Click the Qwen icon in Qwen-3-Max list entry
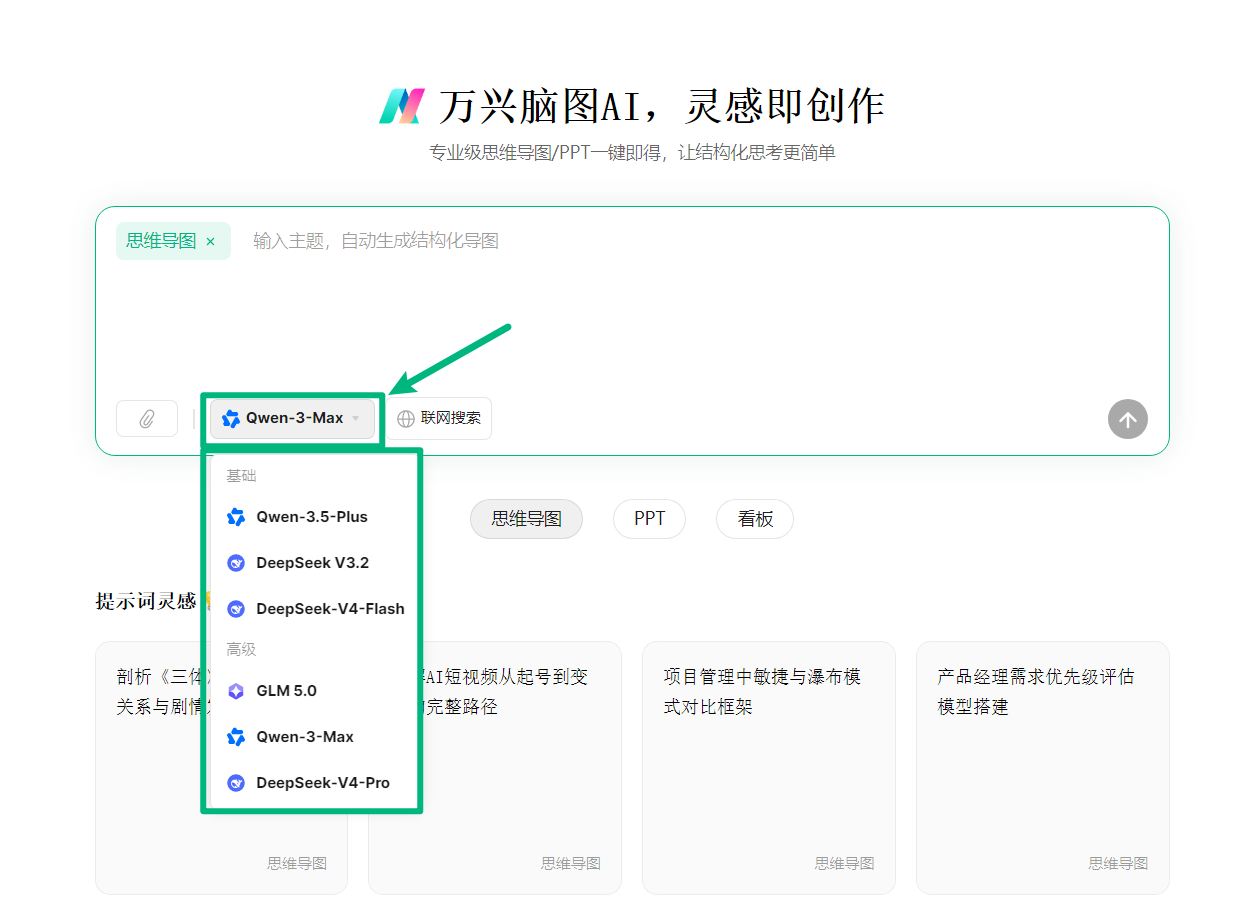 [236, 737]
